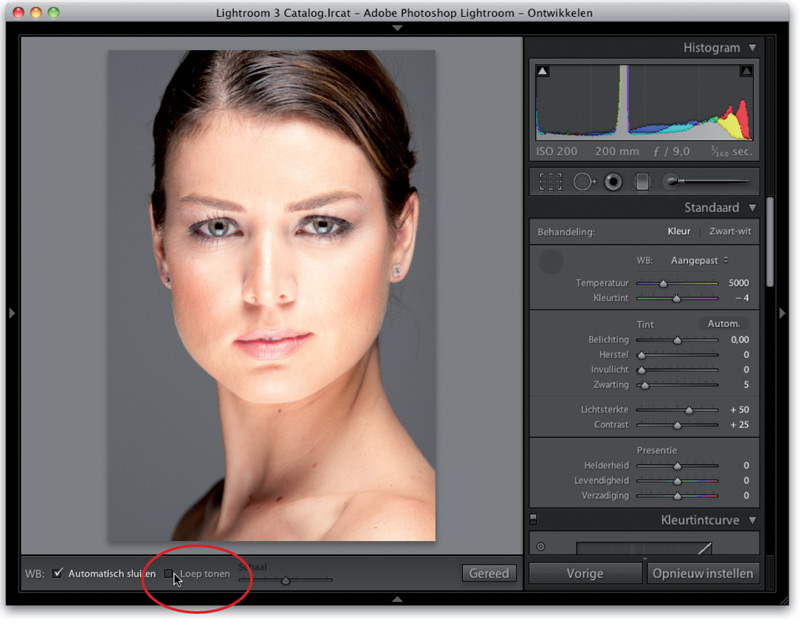800x626 pixels.
Task: Click the Temperatuur slider
Action: coord(677,283)
